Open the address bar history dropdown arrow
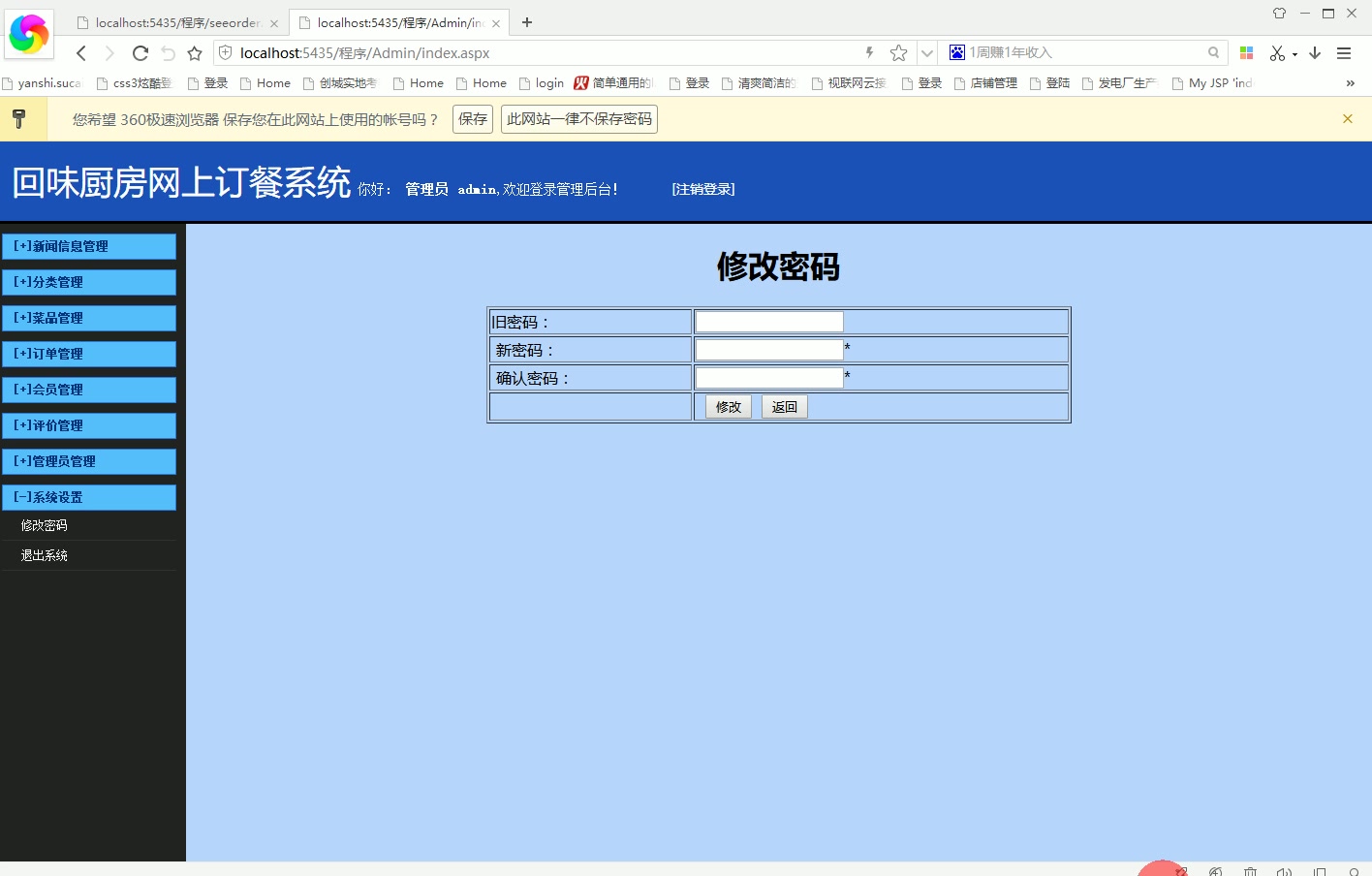 pyautogui.click(x=927, y=53)
